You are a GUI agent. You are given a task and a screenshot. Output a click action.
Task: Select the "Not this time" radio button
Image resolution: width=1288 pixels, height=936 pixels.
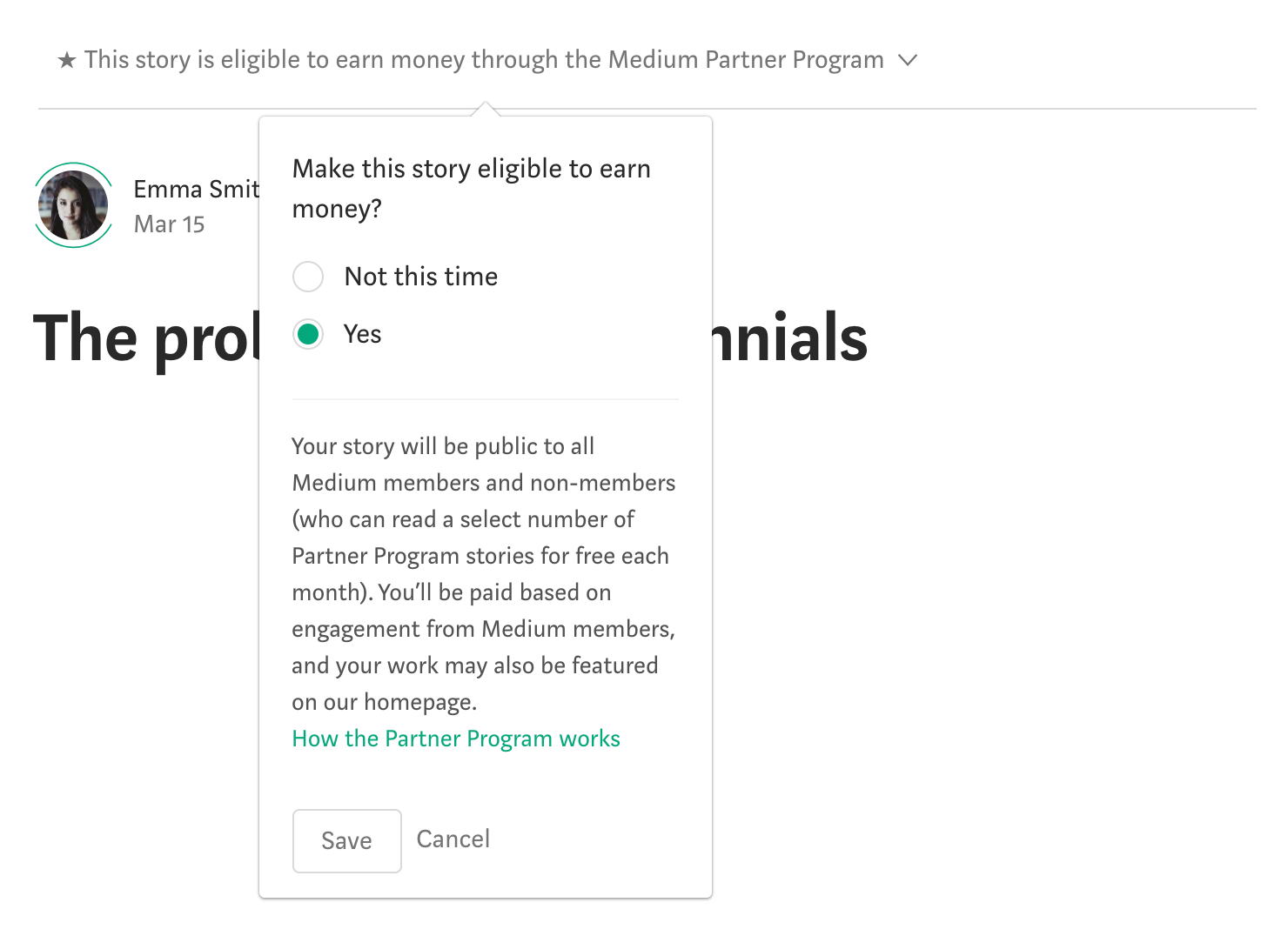[308, 277]
